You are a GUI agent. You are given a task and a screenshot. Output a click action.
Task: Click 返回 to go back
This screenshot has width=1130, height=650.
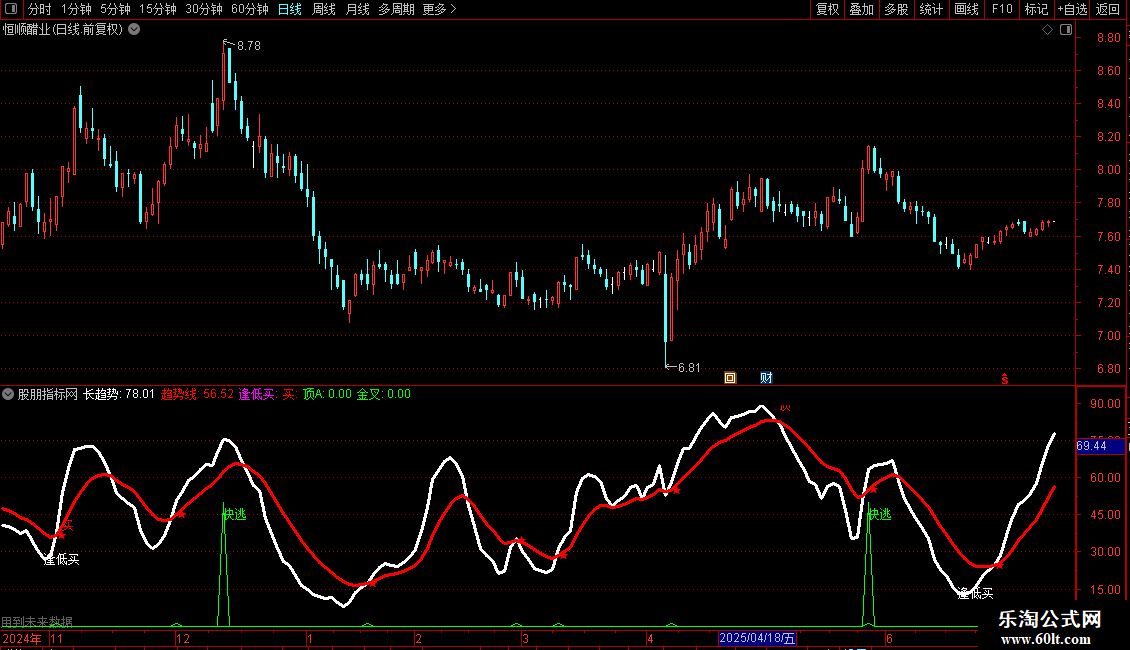pos(1108,9)
